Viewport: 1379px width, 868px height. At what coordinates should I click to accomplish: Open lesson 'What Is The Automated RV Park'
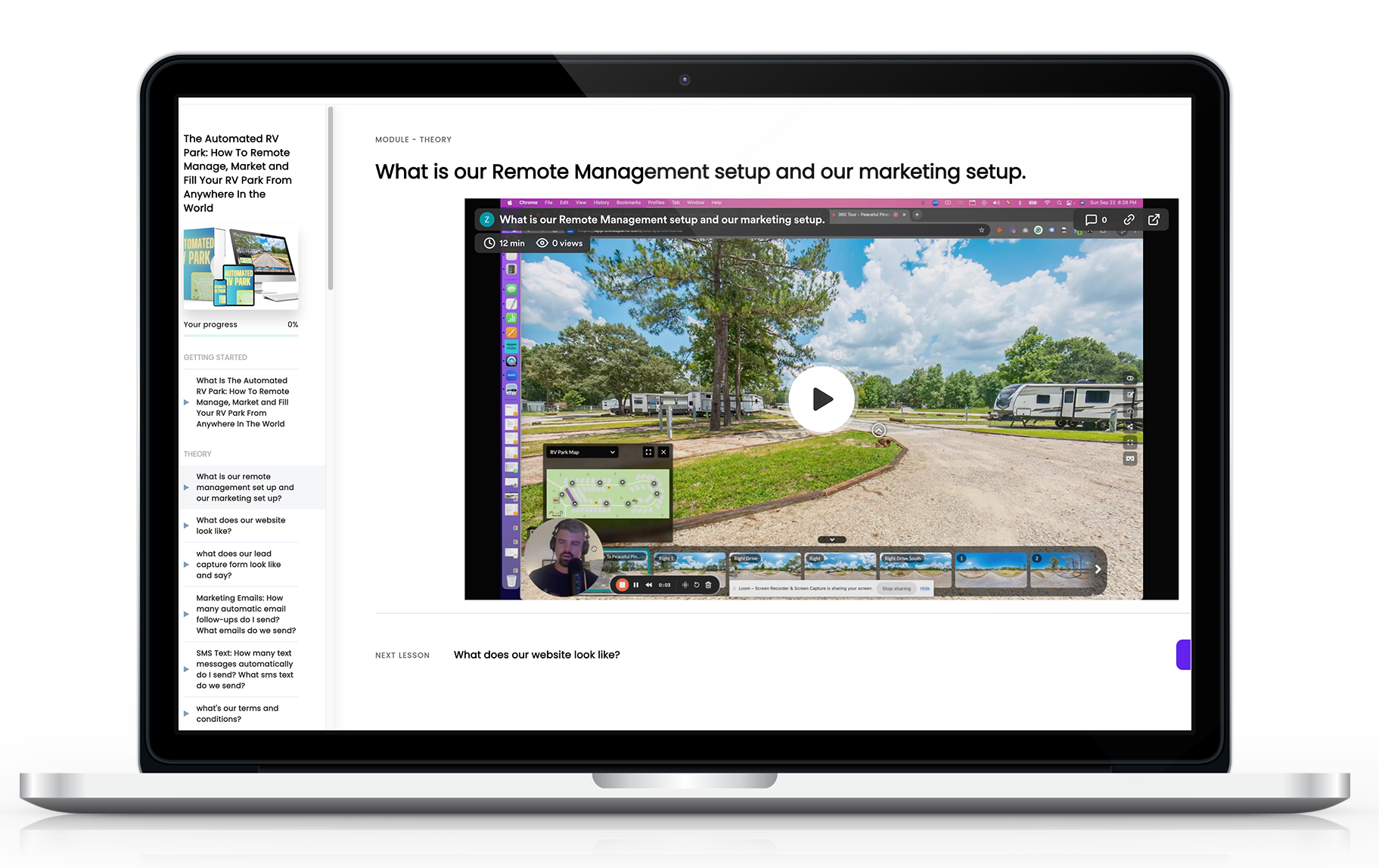241,402
